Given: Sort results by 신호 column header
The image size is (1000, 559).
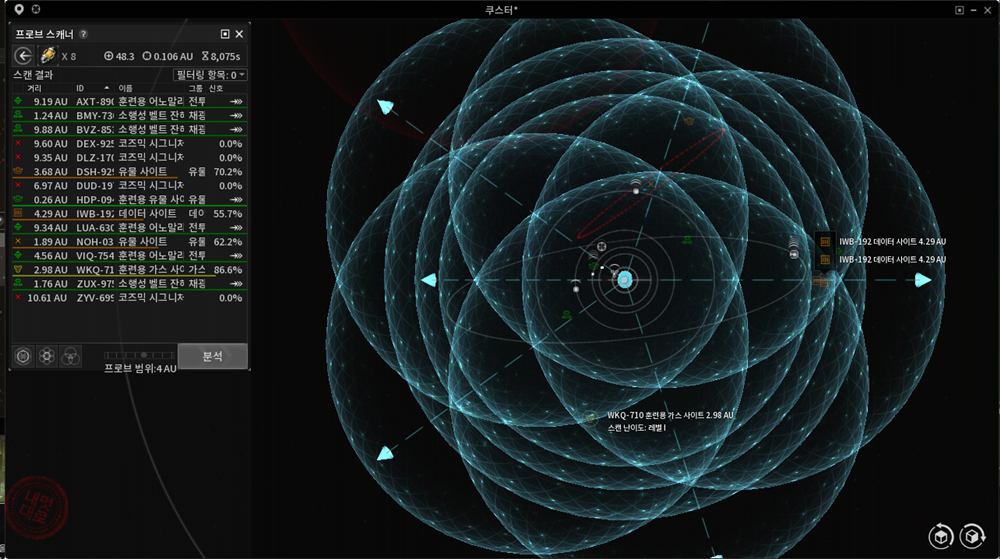Looking at the screenshot, I should [x=216, y=89].
